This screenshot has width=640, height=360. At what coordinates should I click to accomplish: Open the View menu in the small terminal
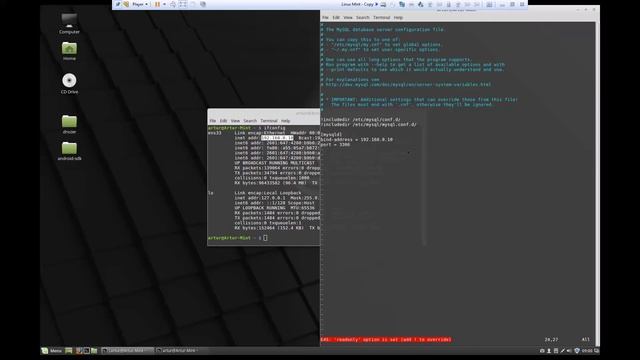tap(235, 121)
